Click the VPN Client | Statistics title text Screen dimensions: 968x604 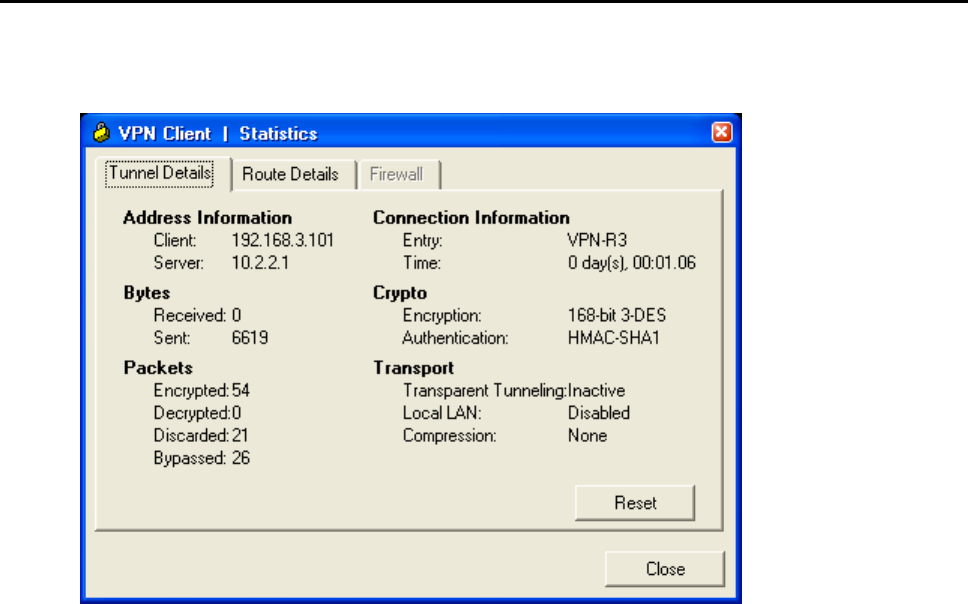(x=218, y=133)
